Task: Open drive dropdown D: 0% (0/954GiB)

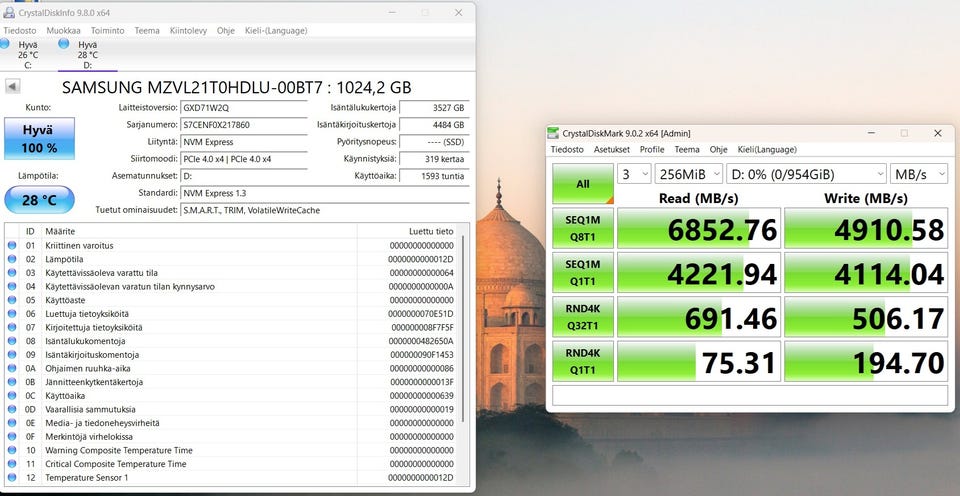Action: tap(806, 174)
